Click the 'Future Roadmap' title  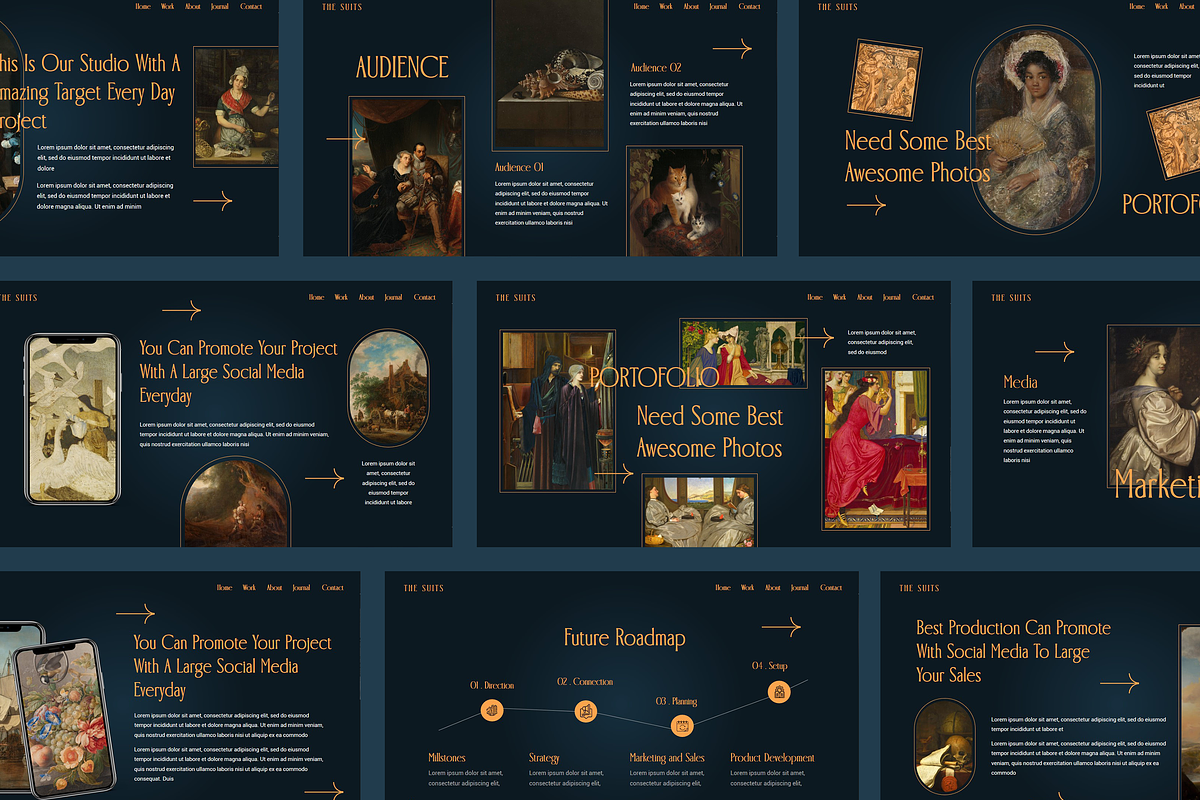(x=625, y=638)
